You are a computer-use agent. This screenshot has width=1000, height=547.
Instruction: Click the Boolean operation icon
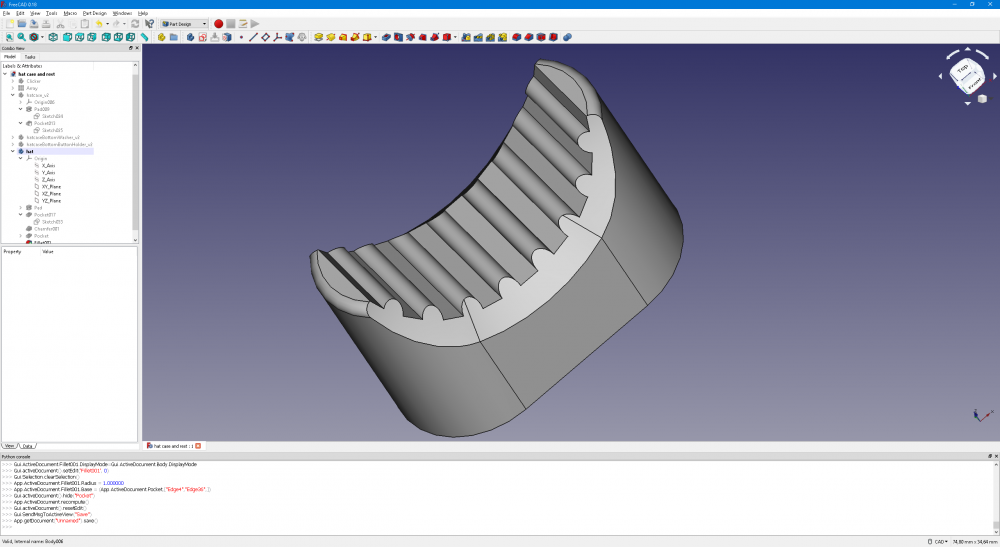tap(568, 37)
